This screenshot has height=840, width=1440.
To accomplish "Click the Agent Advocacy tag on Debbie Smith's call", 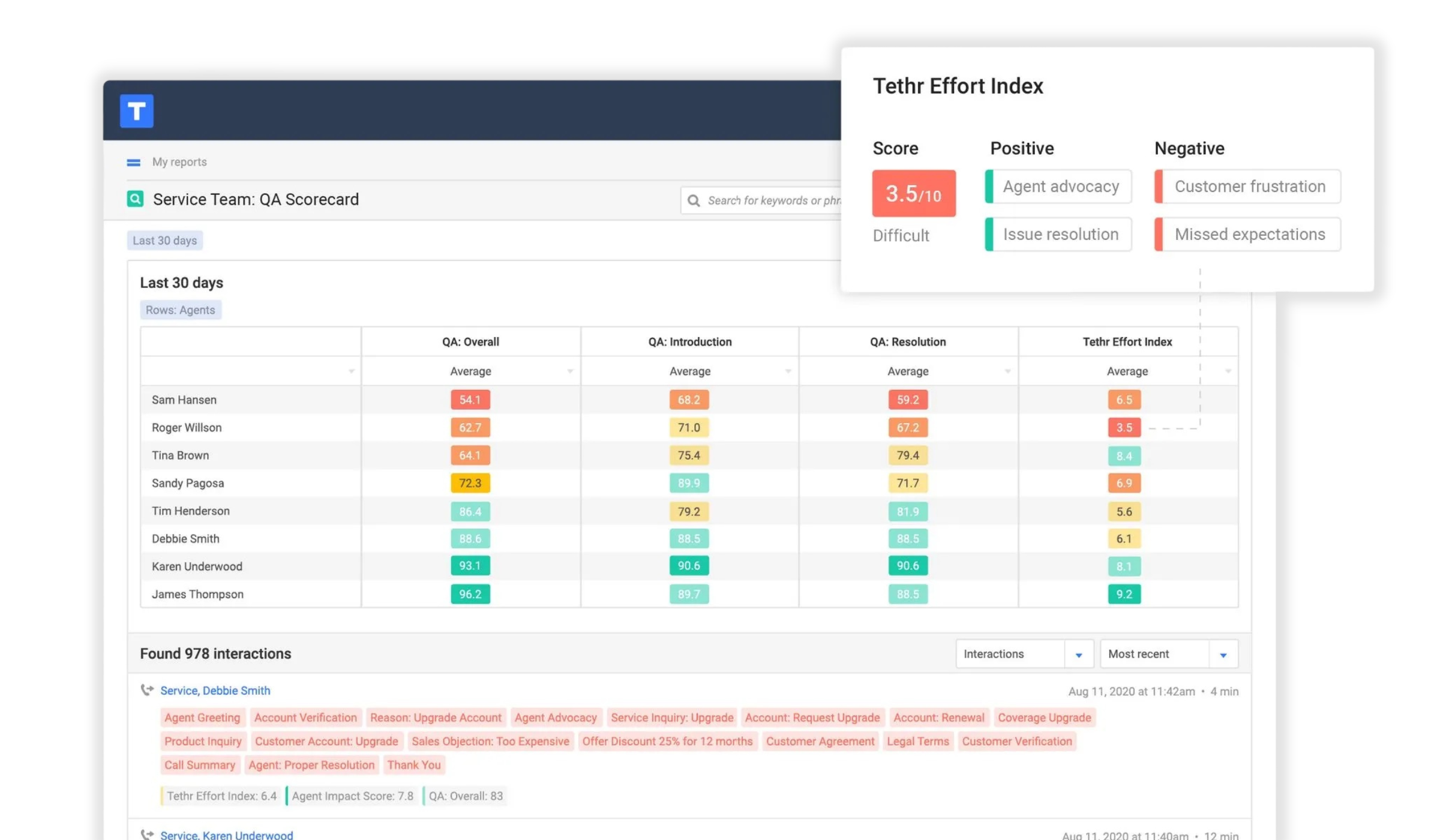I will [x=555, y=718].
